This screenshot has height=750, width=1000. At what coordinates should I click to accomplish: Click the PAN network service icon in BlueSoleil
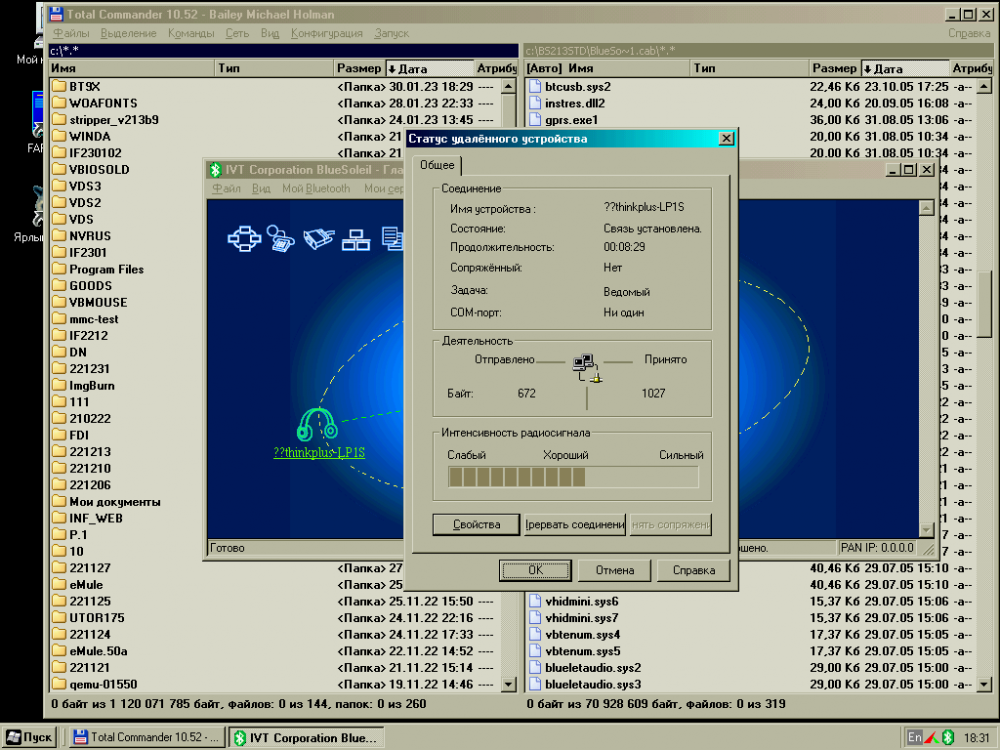[x=243, y=238]
